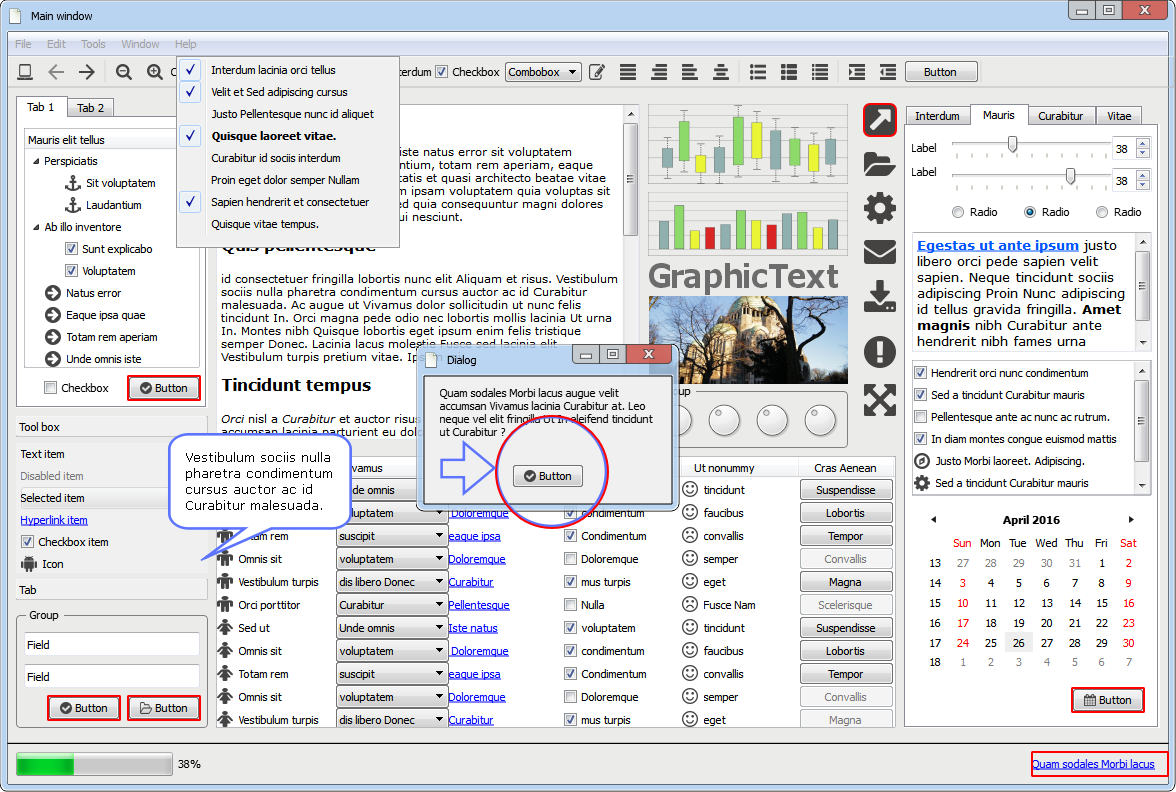Viewport: 1176px width, 792px height.
Task: Uncheck Hendrerit orci nunc condimentum
Action: [920, 373]
